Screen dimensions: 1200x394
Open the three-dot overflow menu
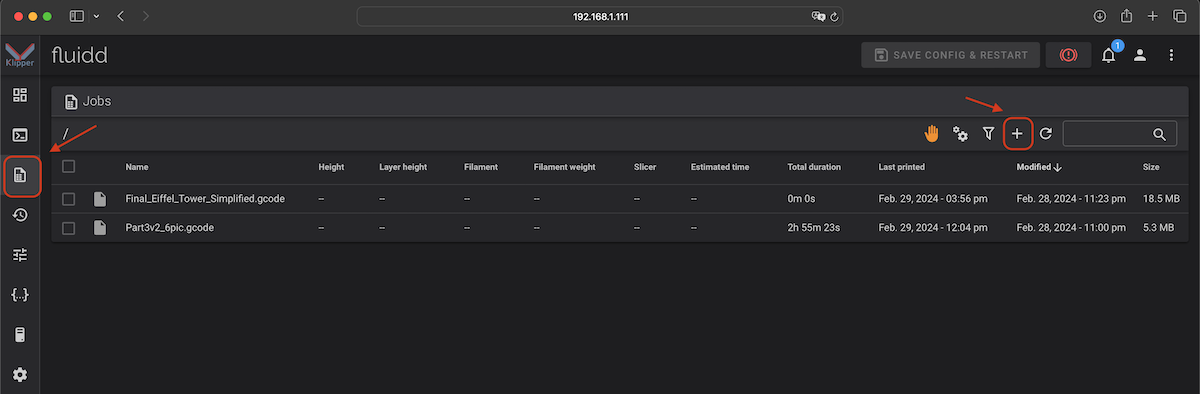click(1171, 55)
